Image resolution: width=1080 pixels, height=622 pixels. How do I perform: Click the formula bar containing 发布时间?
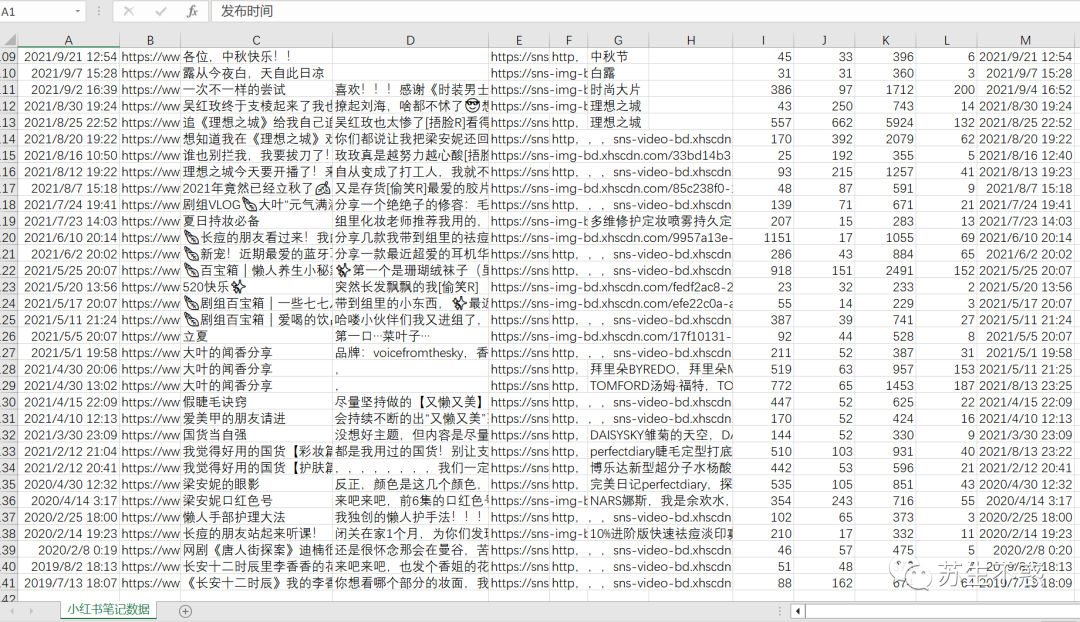(x=644, y=11)
